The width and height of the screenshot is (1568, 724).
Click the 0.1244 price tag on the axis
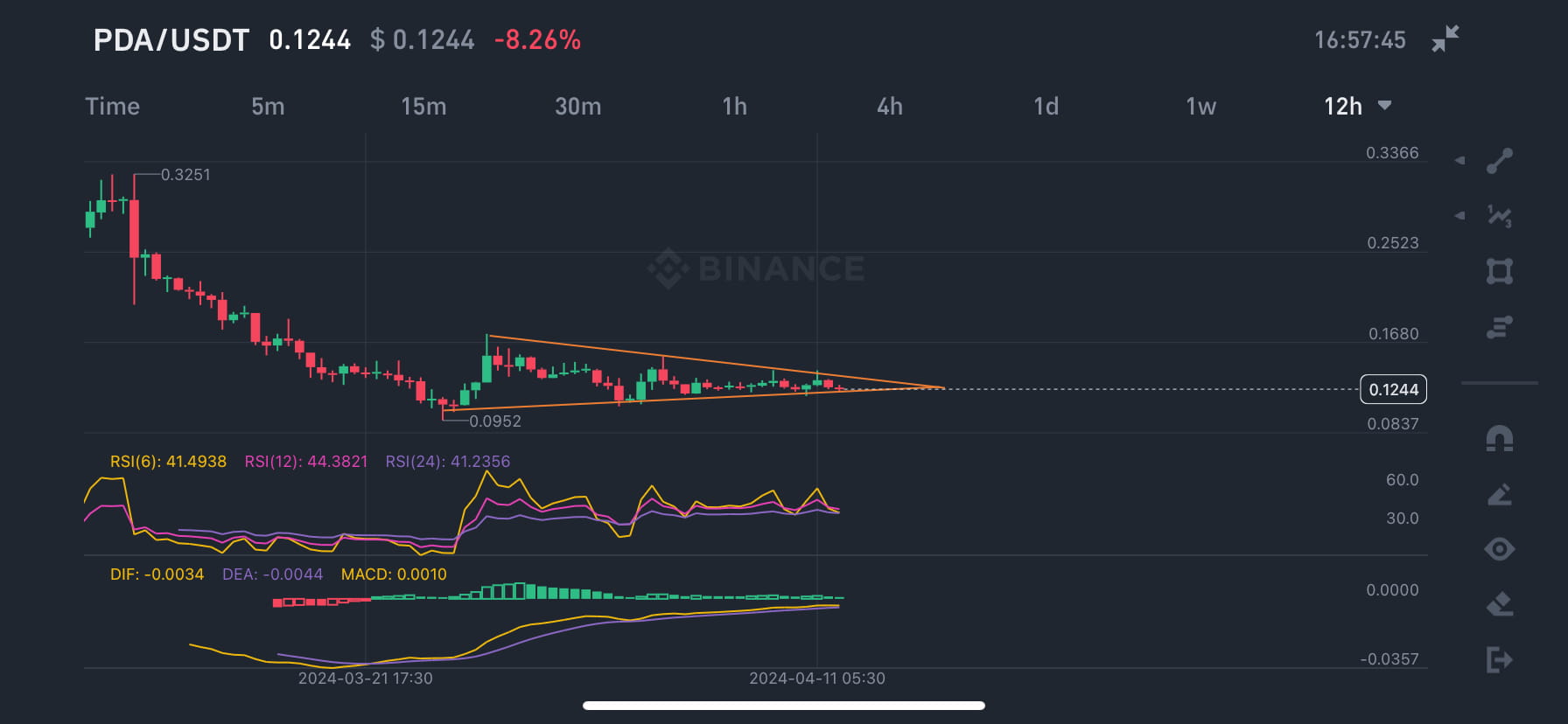click(x=1393, y=390)
